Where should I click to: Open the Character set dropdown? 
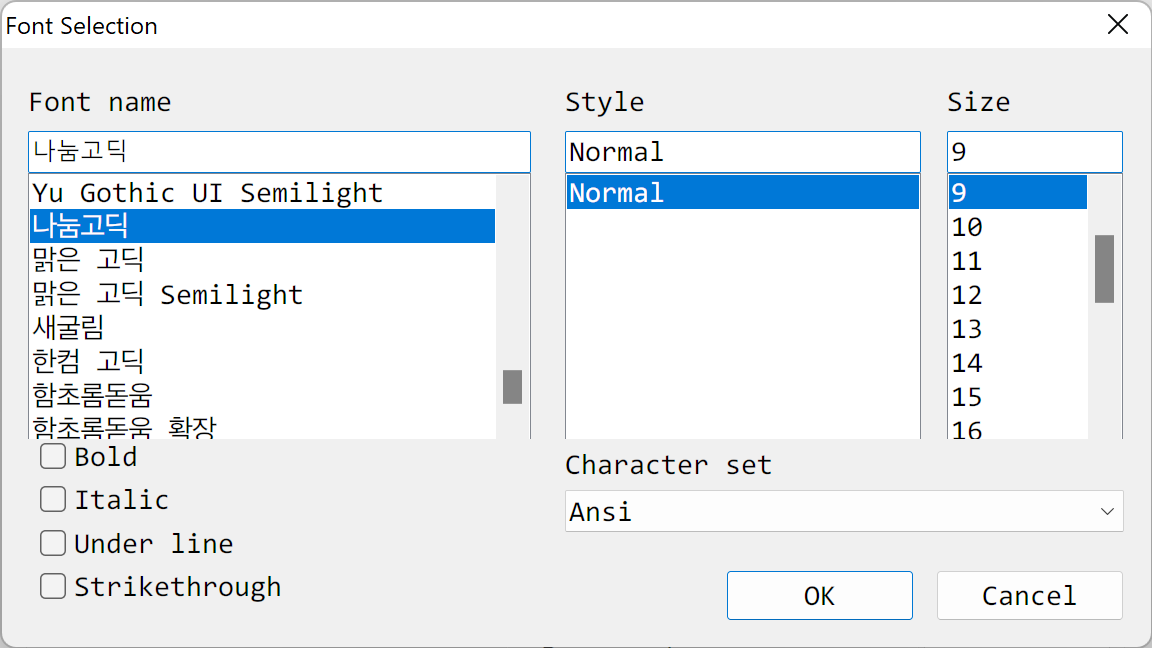point(844,511)
